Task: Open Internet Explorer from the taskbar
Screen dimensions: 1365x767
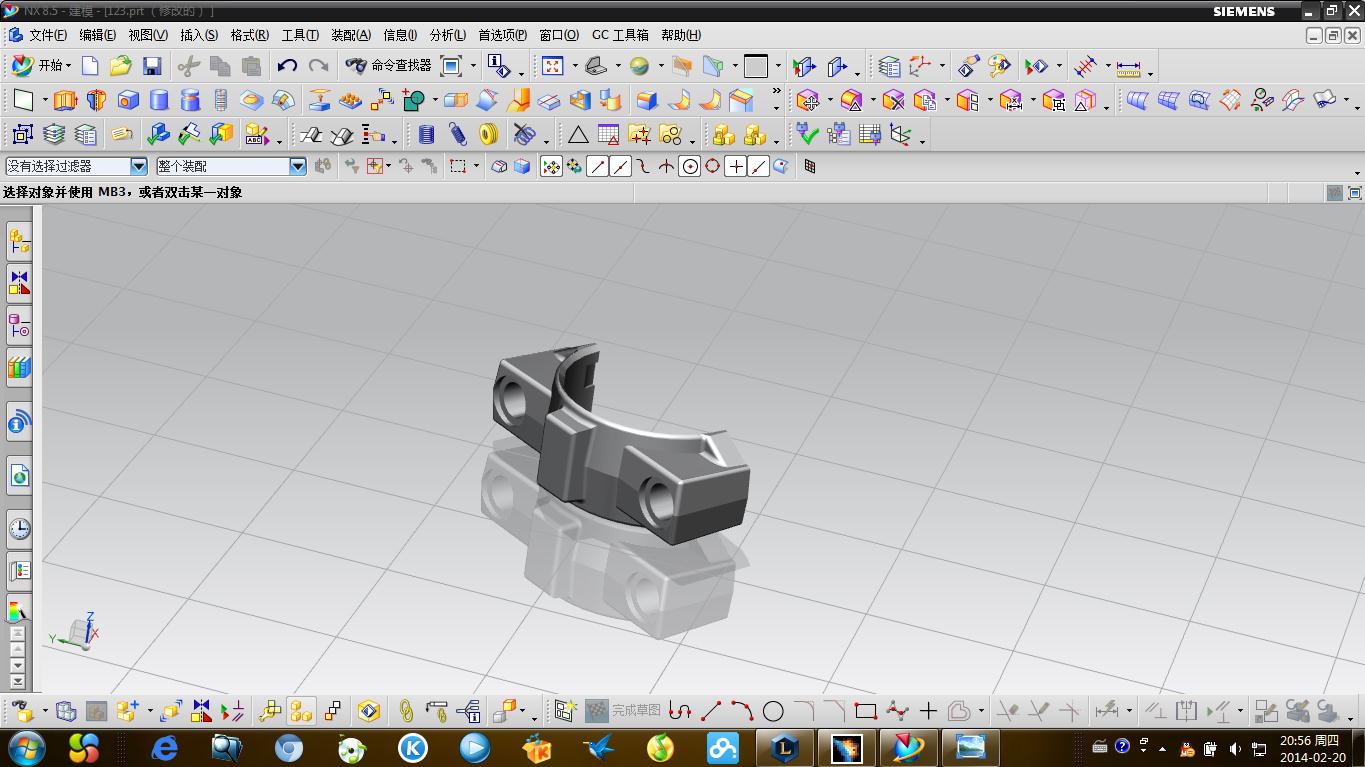Action: click(x=164, y=747)
